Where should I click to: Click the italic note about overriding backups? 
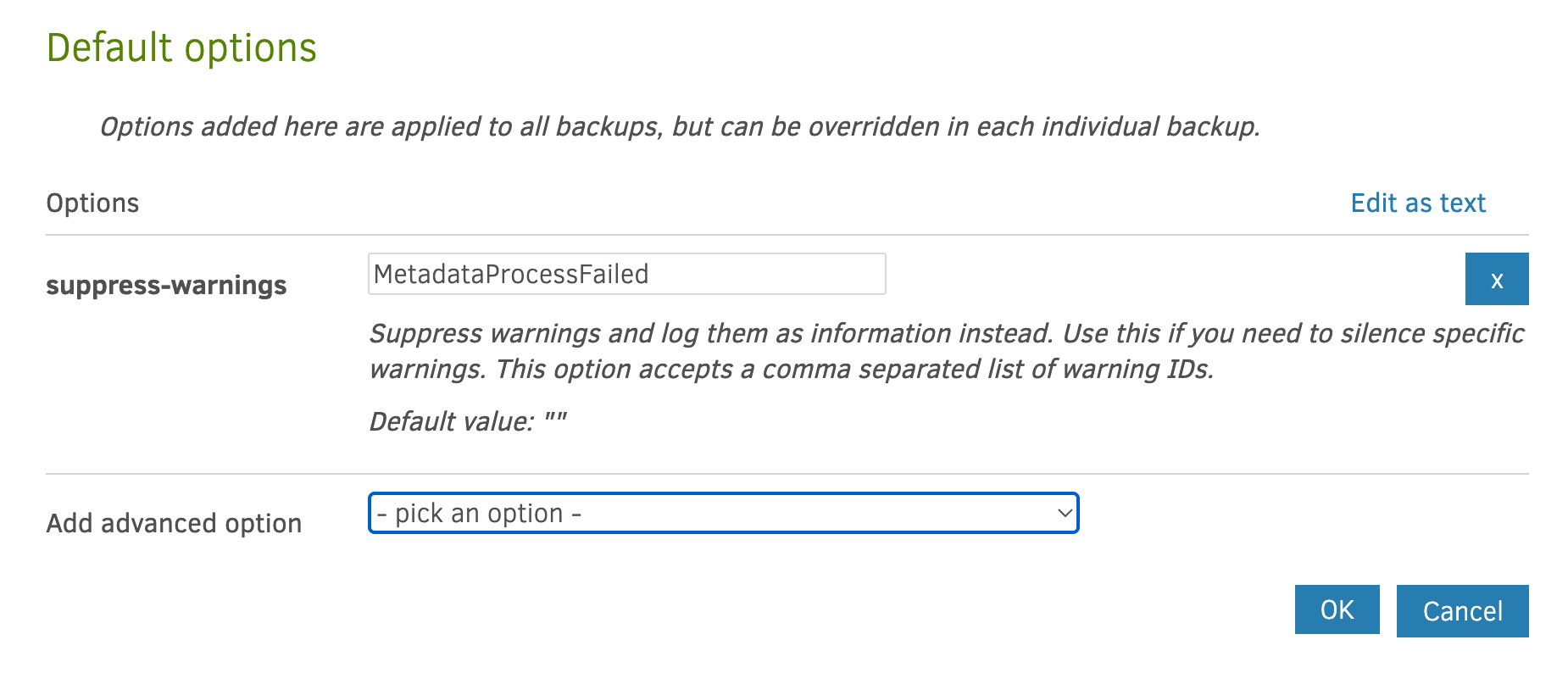pyautogui.click(x=680, y=126)
